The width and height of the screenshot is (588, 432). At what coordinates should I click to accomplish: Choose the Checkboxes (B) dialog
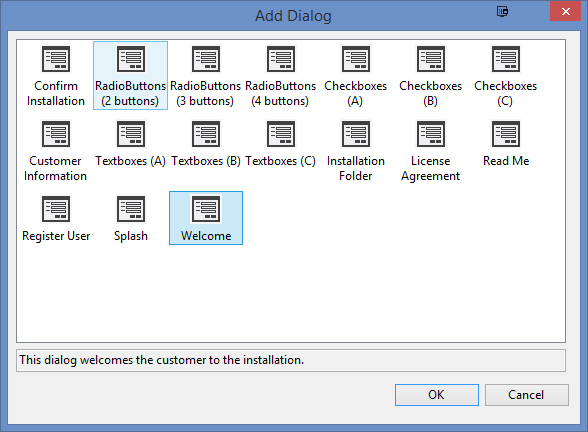click(430, 75)
